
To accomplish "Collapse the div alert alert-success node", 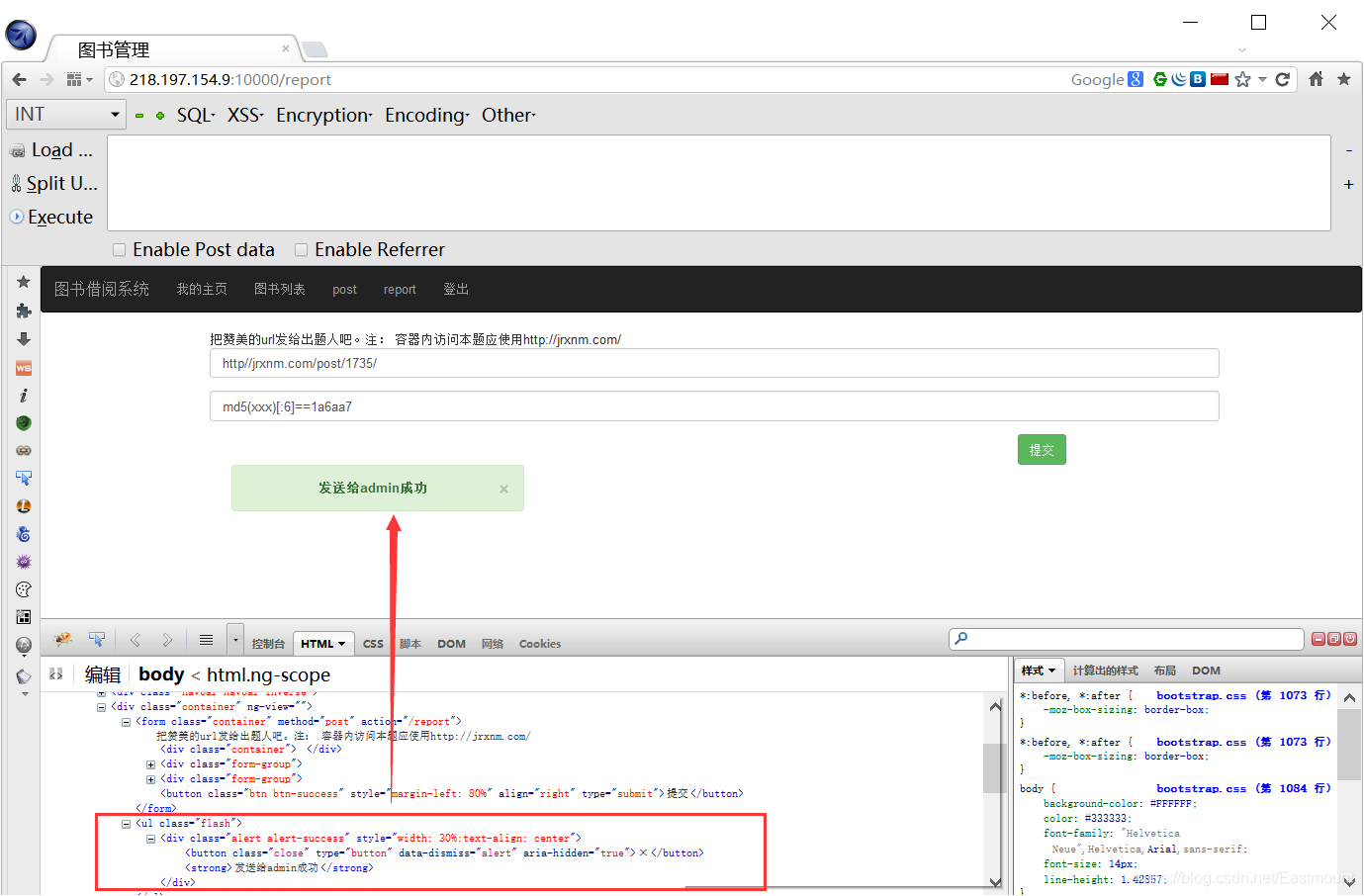I will (x=150, y=839).
